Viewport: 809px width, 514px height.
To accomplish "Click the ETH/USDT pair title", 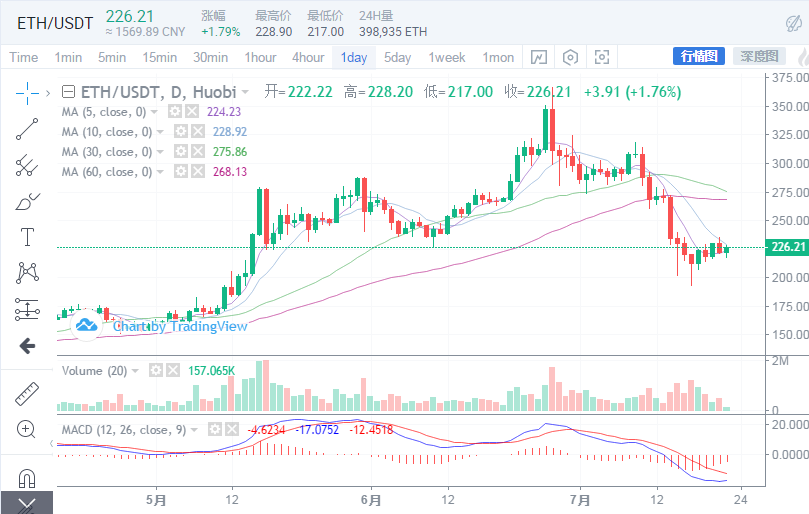I will click(x=55, y=23).
